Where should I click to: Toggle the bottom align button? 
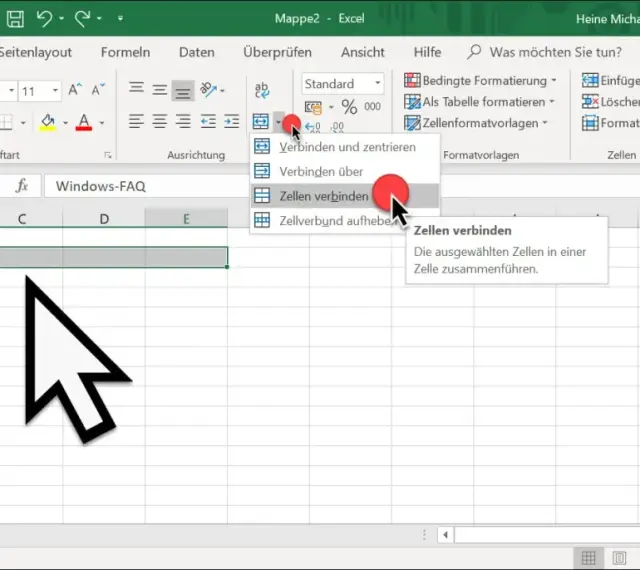pyautogui.click(x=182, y=90)
